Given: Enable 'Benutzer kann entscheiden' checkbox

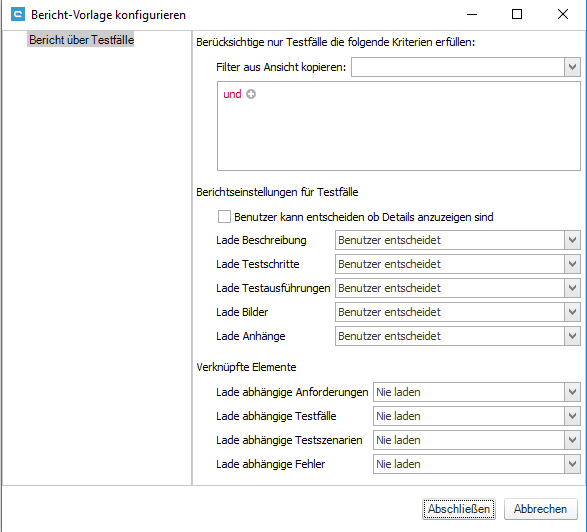Looking at the screenshot, I should [x=224, y=217].
